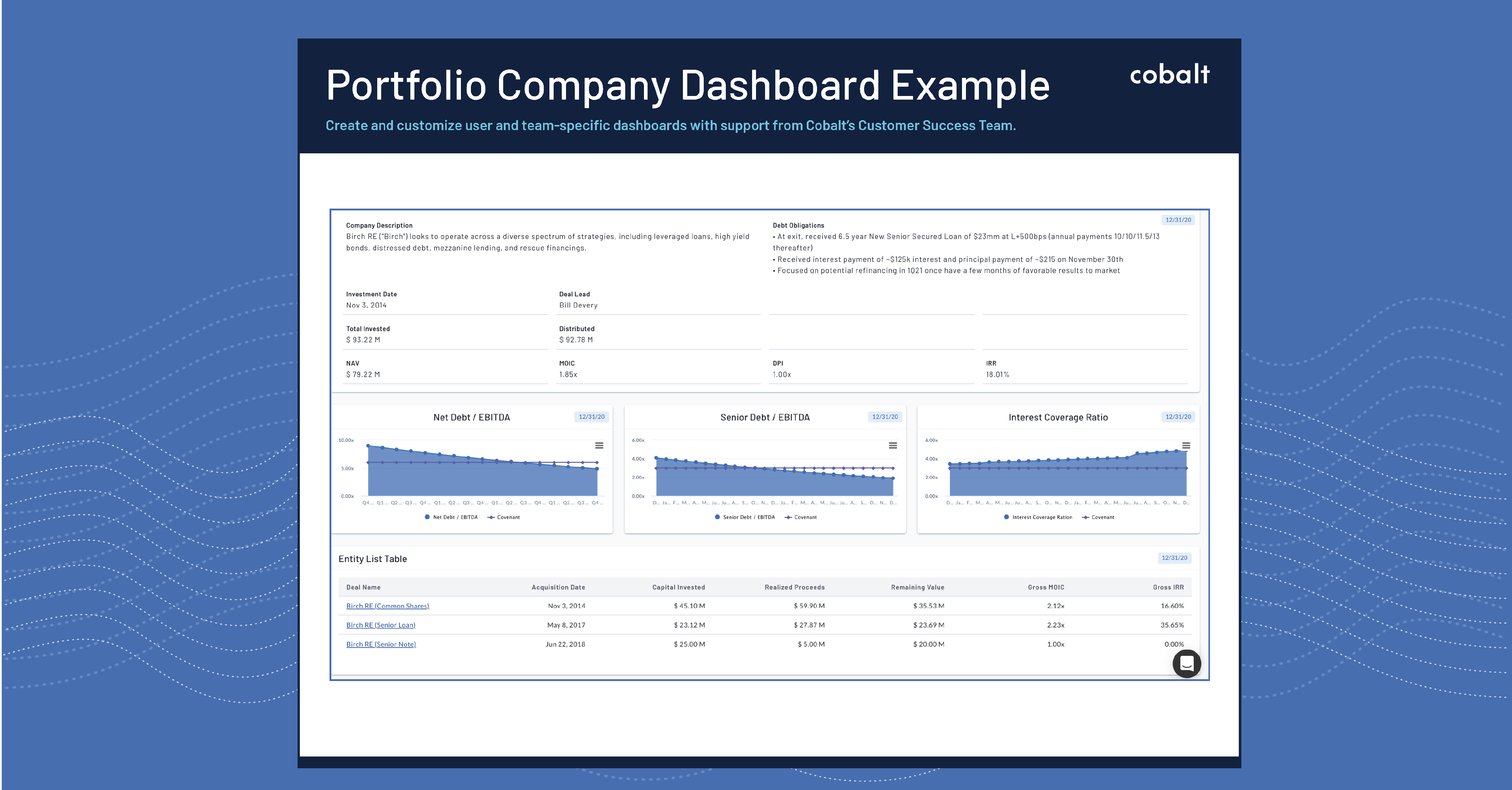This screenshot has height=790, width=1512.
Task: Open the chat support bubble
Action: [x=1187, y=663]
